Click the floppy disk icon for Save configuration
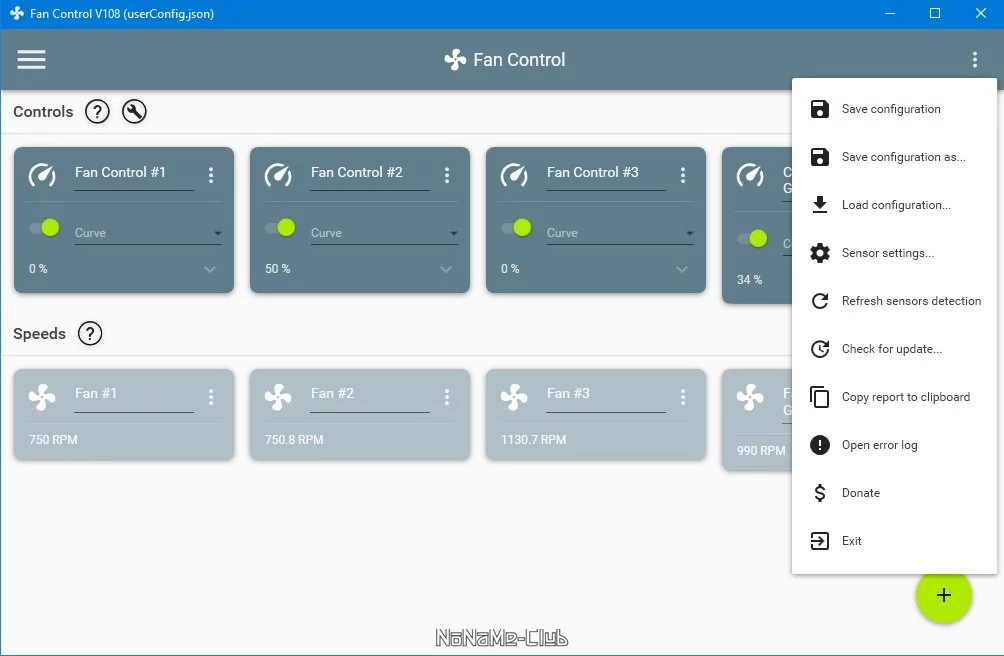The width and height of the screenshot is (1004, 656). 820,109
